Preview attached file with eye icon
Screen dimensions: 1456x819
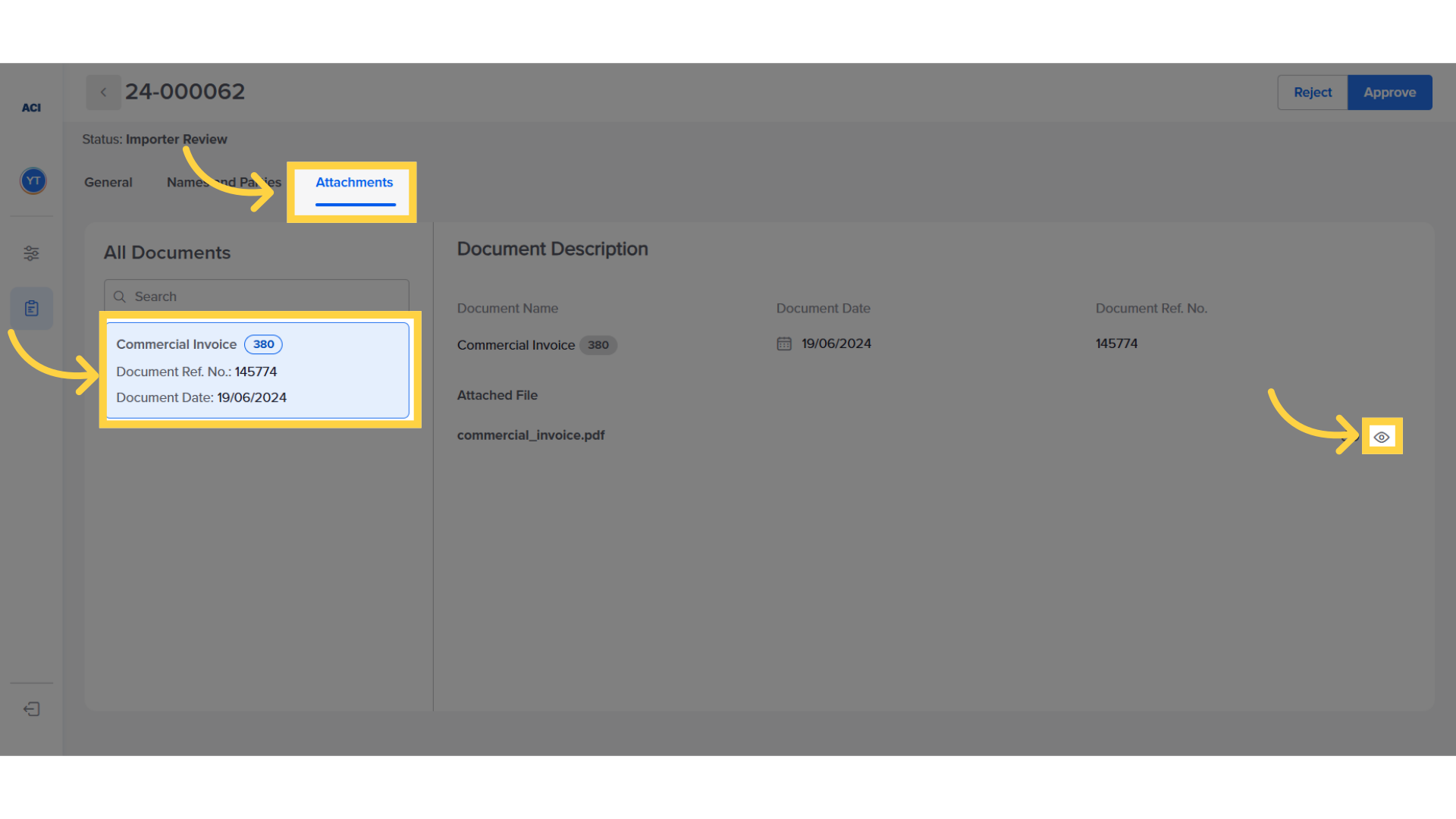pyautogui.click(x=1382, y=437)
